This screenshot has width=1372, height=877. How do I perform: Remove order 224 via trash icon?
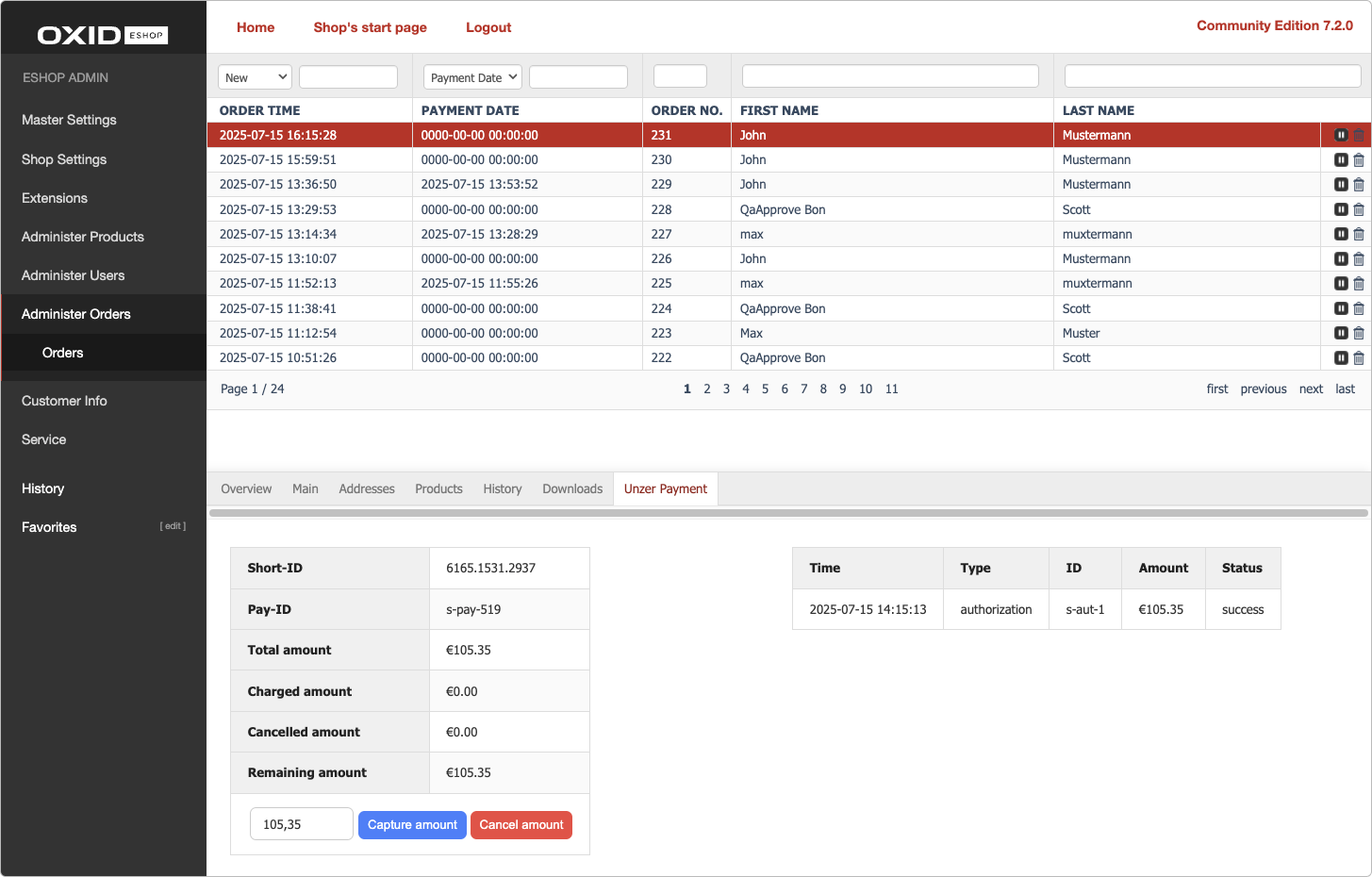coord(1358,308)
